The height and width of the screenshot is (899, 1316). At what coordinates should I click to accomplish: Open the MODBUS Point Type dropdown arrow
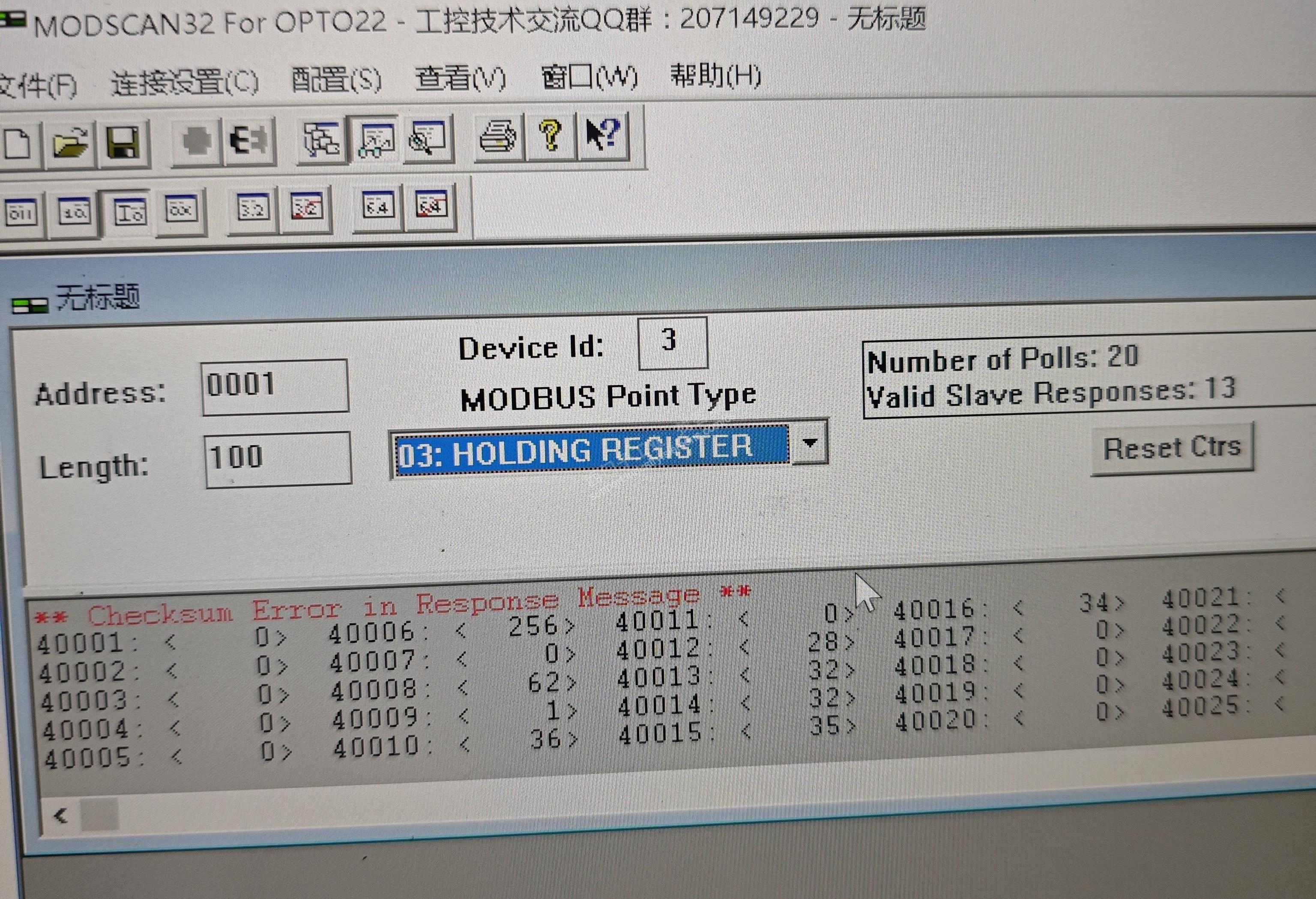coord(810,442)
